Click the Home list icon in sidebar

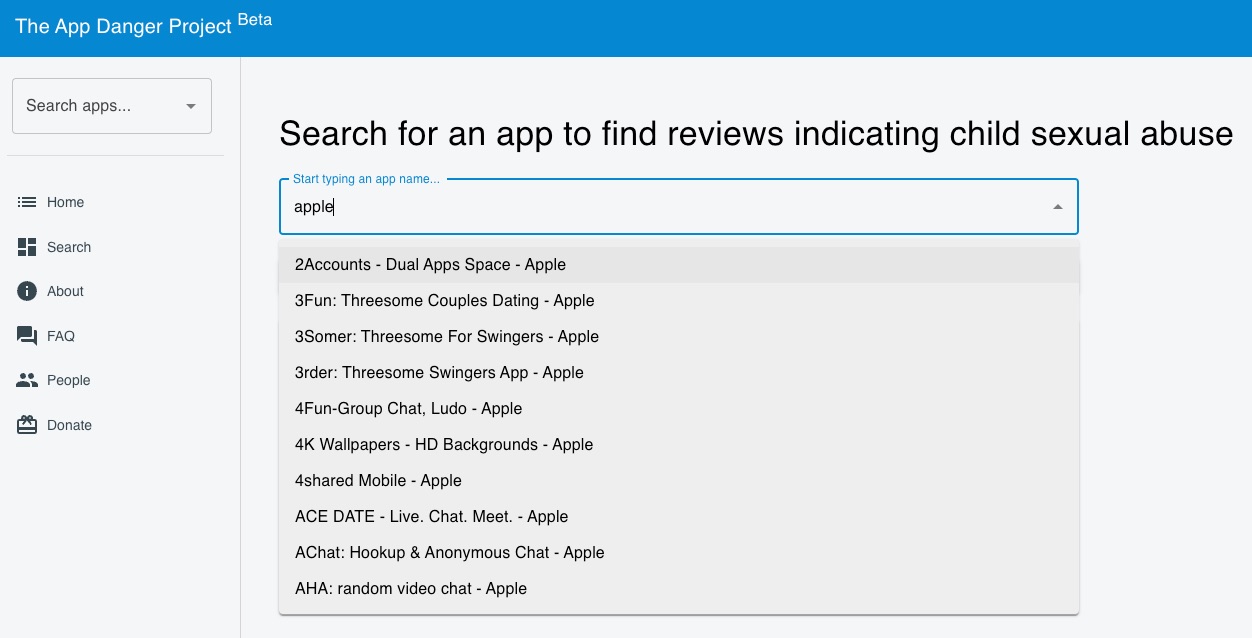point(27,202)
